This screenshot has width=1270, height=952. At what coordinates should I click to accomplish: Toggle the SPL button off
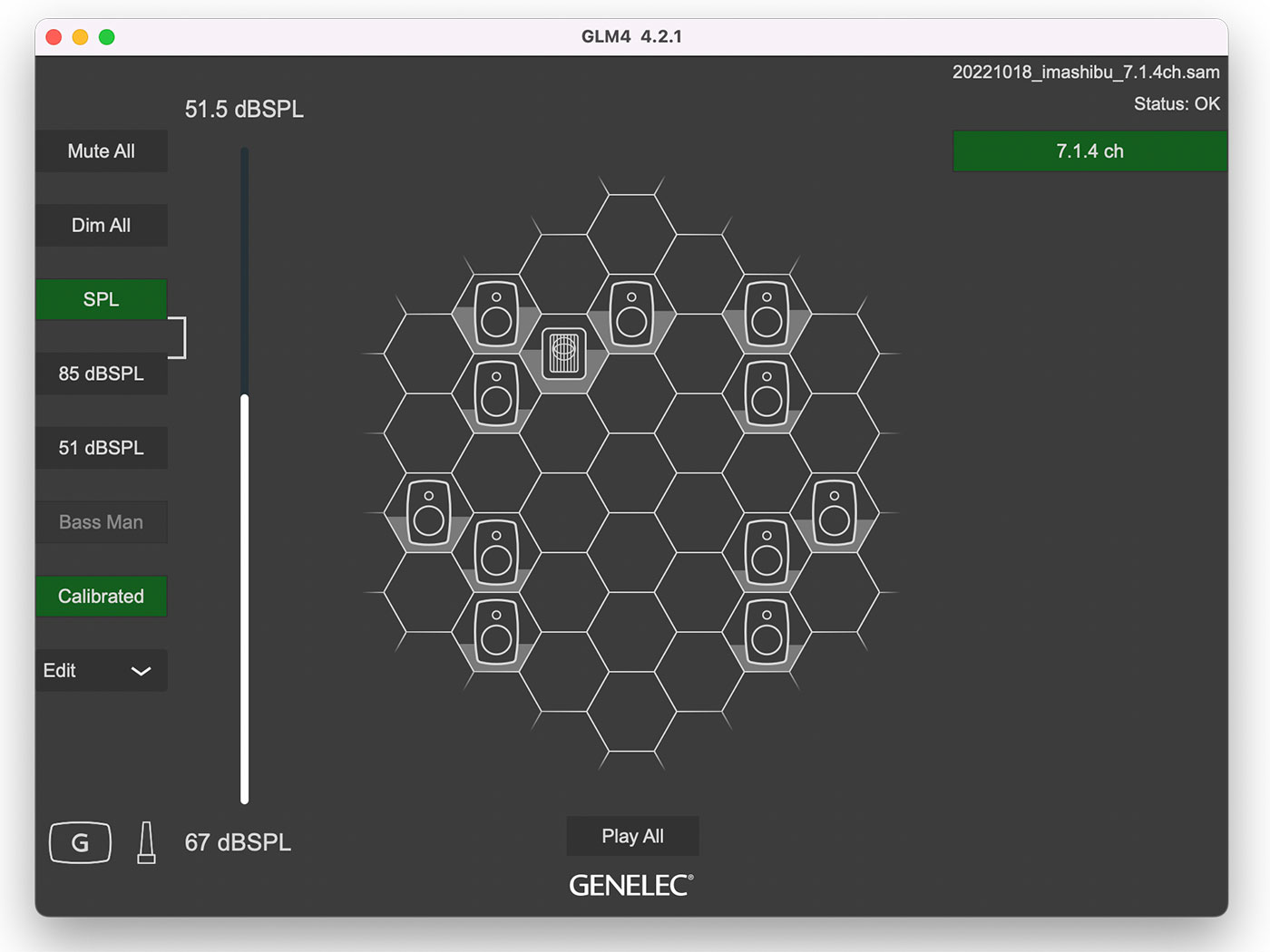[102, 299]
